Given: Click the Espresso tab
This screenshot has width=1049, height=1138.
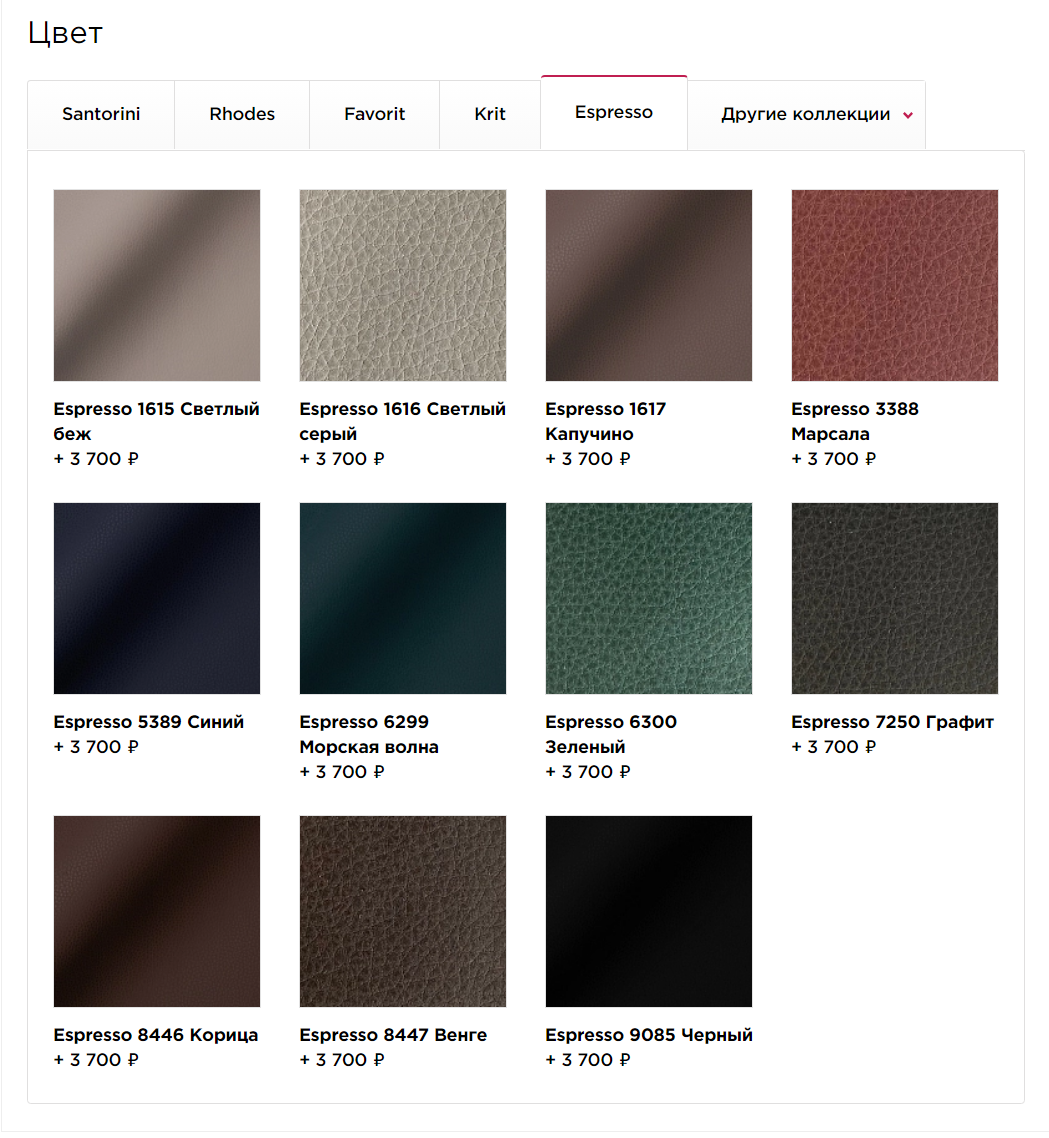Looking at the screenshot, I should click(x=614, y=112).
